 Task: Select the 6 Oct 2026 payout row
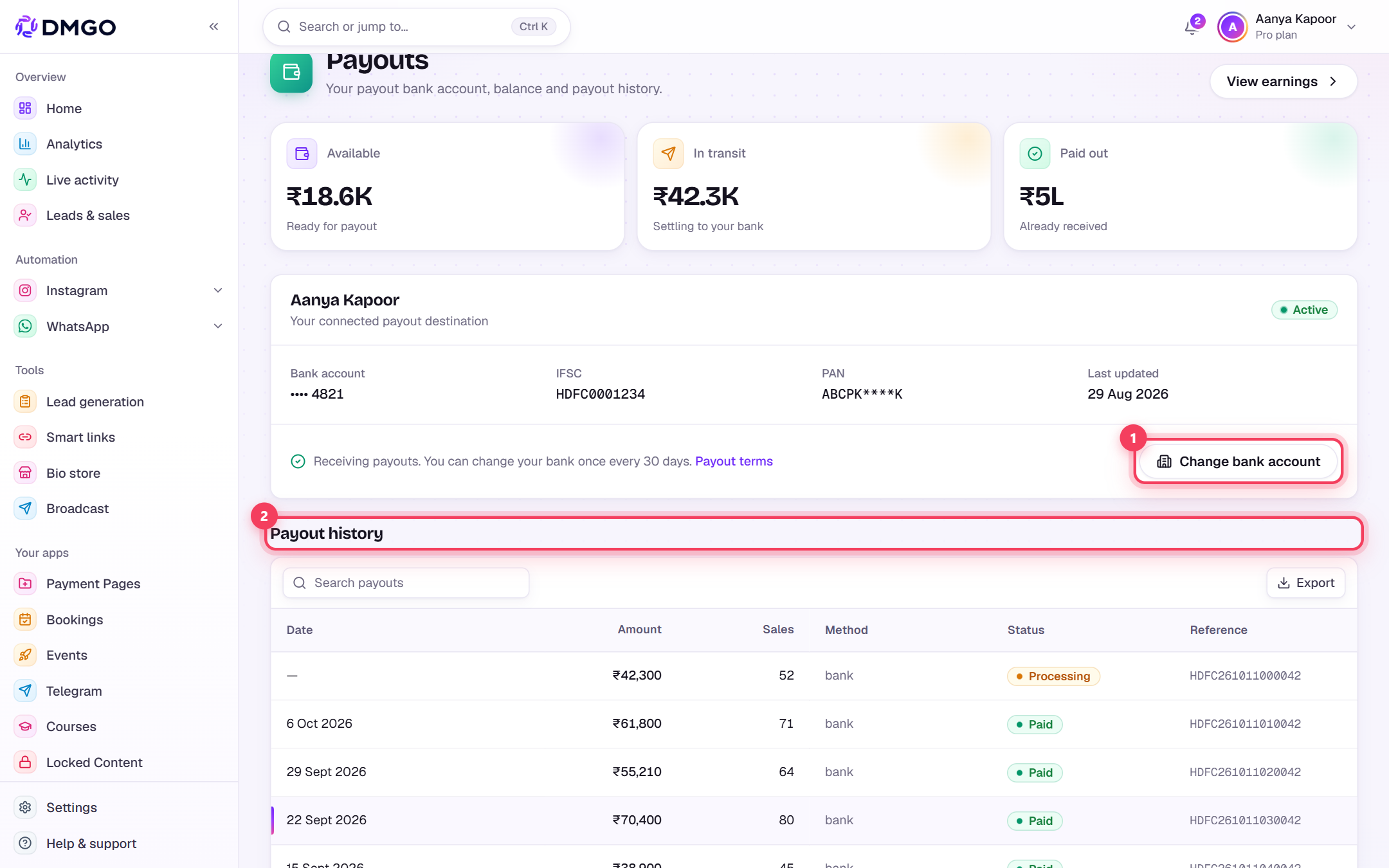[x=813, y=723]
